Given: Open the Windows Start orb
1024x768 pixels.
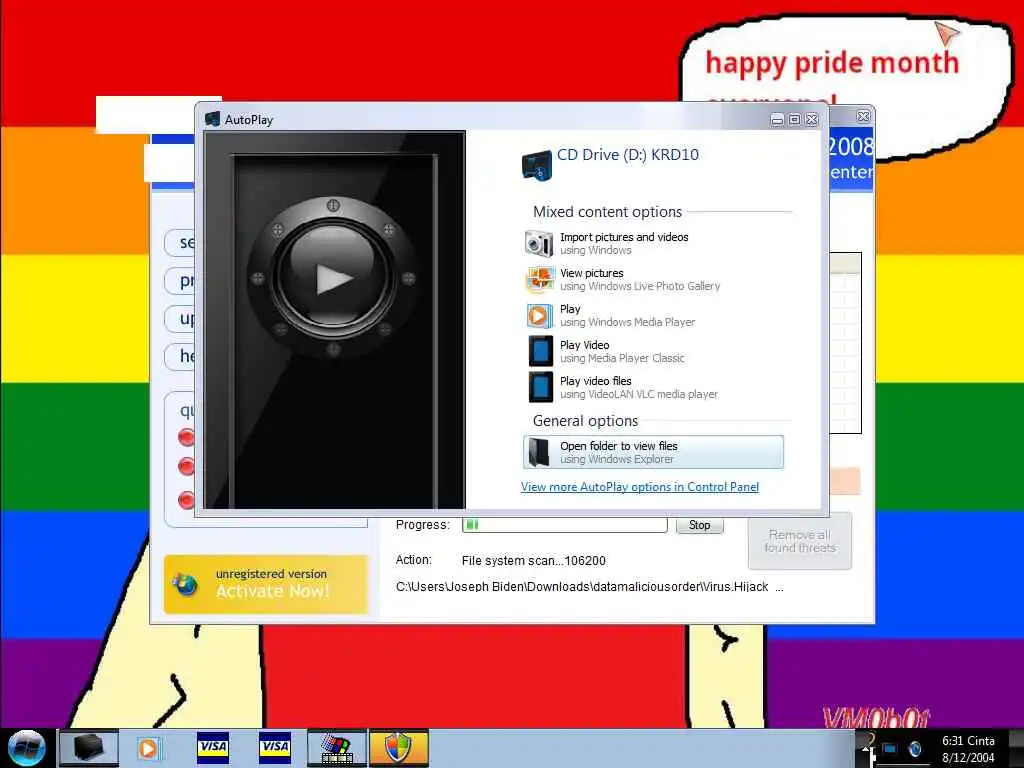Looking at the screenshot, I should click(26, 748).
